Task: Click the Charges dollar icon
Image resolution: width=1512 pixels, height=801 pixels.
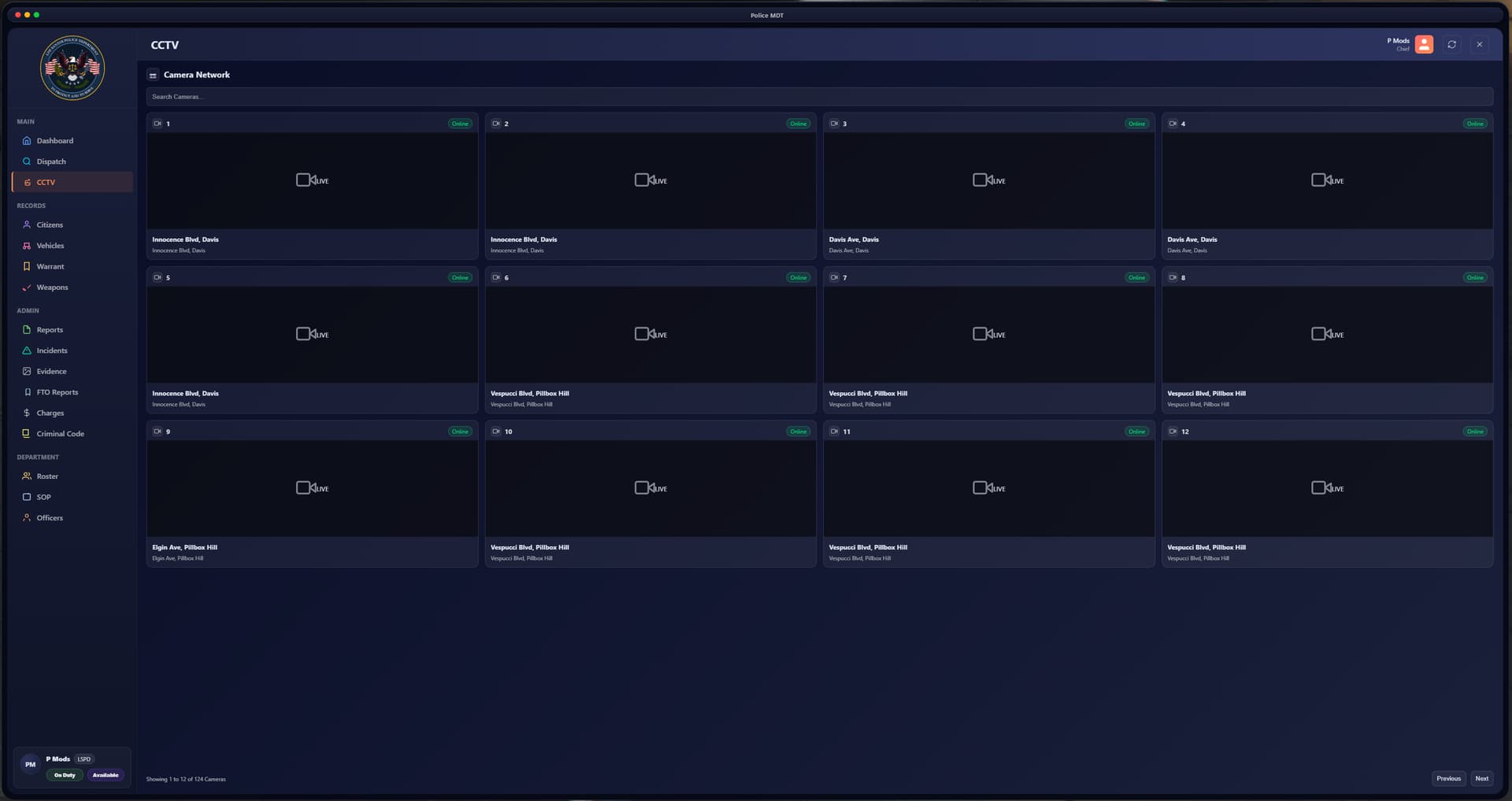Action: tap(27, 413)
